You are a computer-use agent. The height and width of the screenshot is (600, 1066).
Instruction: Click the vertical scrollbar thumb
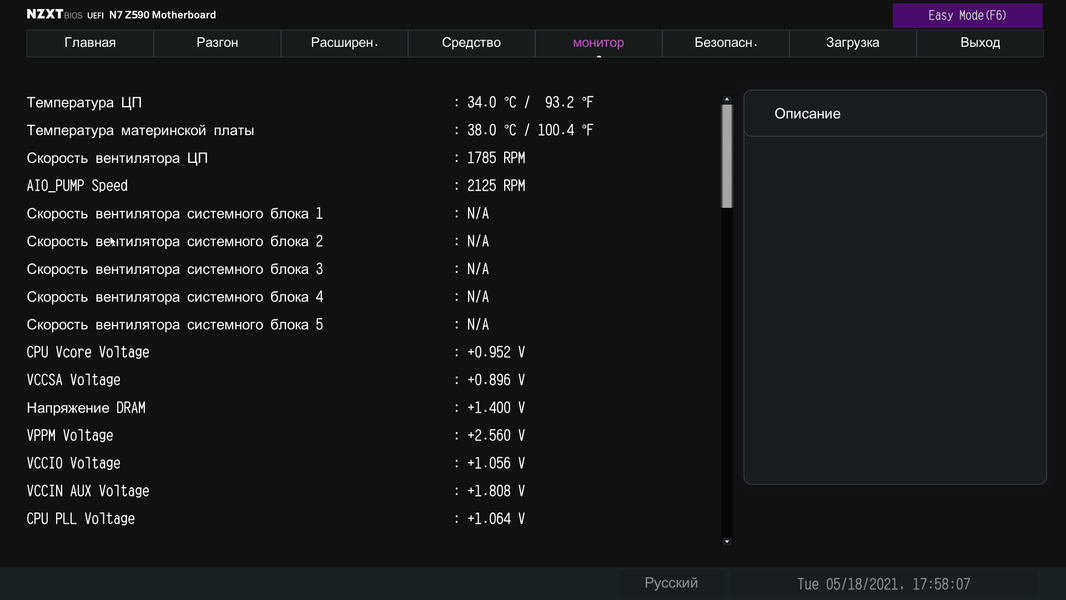727,155
